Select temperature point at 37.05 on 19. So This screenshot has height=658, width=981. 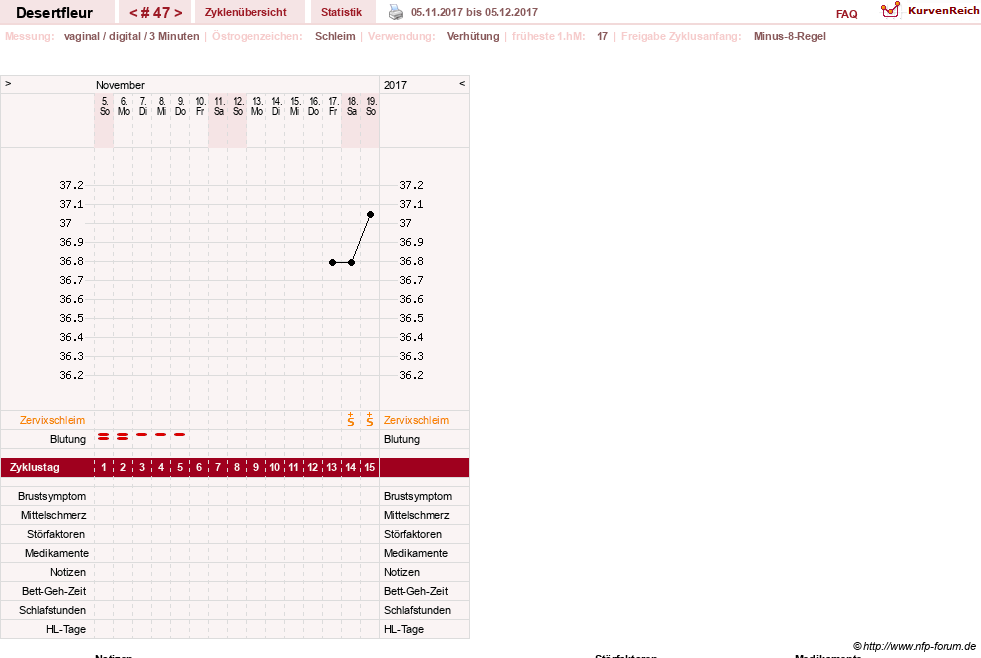370,215
